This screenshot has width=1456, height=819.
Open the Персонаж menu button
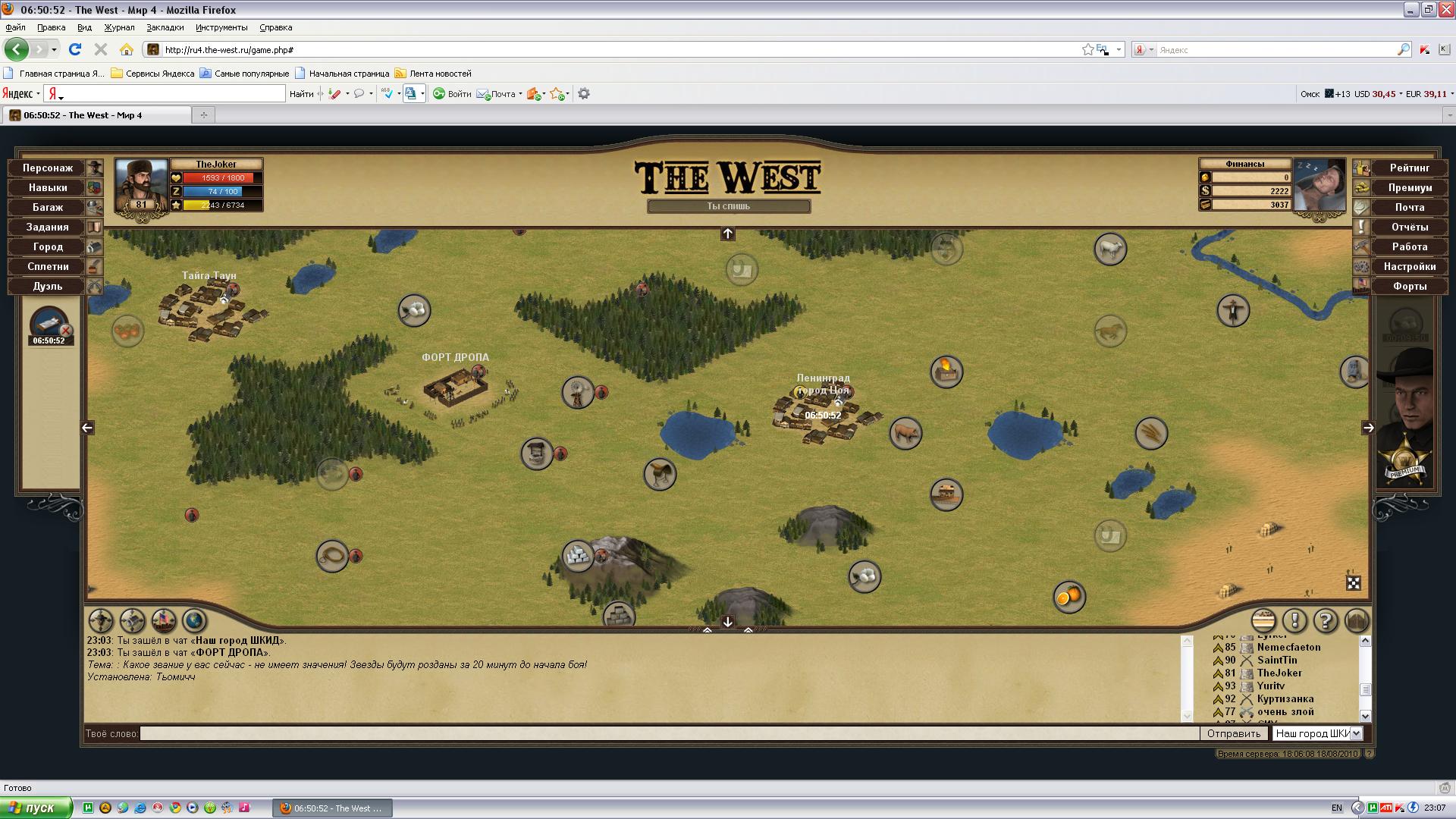(48, 168)
